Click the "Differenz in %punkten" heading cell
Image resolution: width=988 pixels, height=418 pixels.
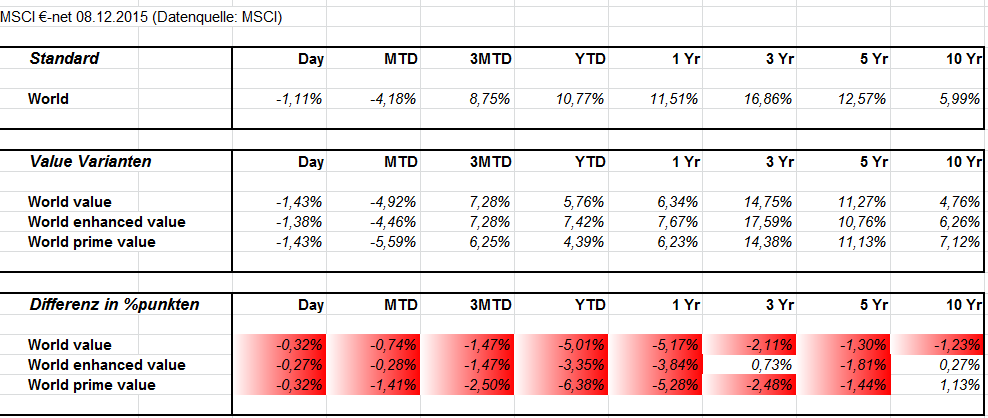(113, 304)
